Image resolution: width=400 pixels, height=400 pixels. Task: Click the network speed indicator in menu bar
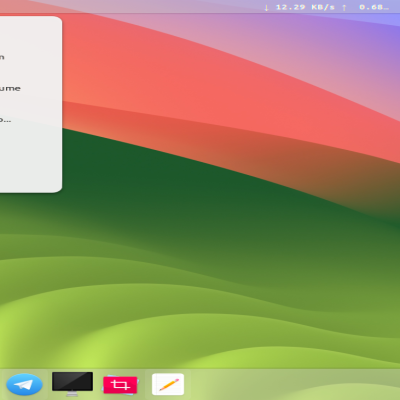(327, 7)
